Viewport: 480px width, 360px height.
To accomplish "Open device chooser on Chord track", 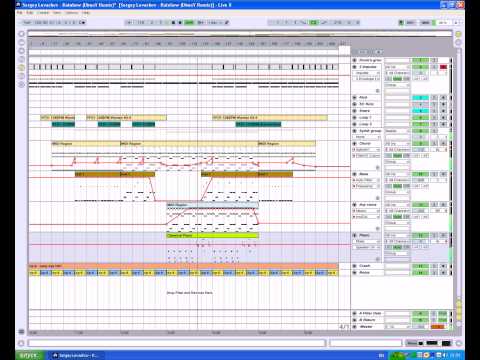I will [x=366, y=150].
